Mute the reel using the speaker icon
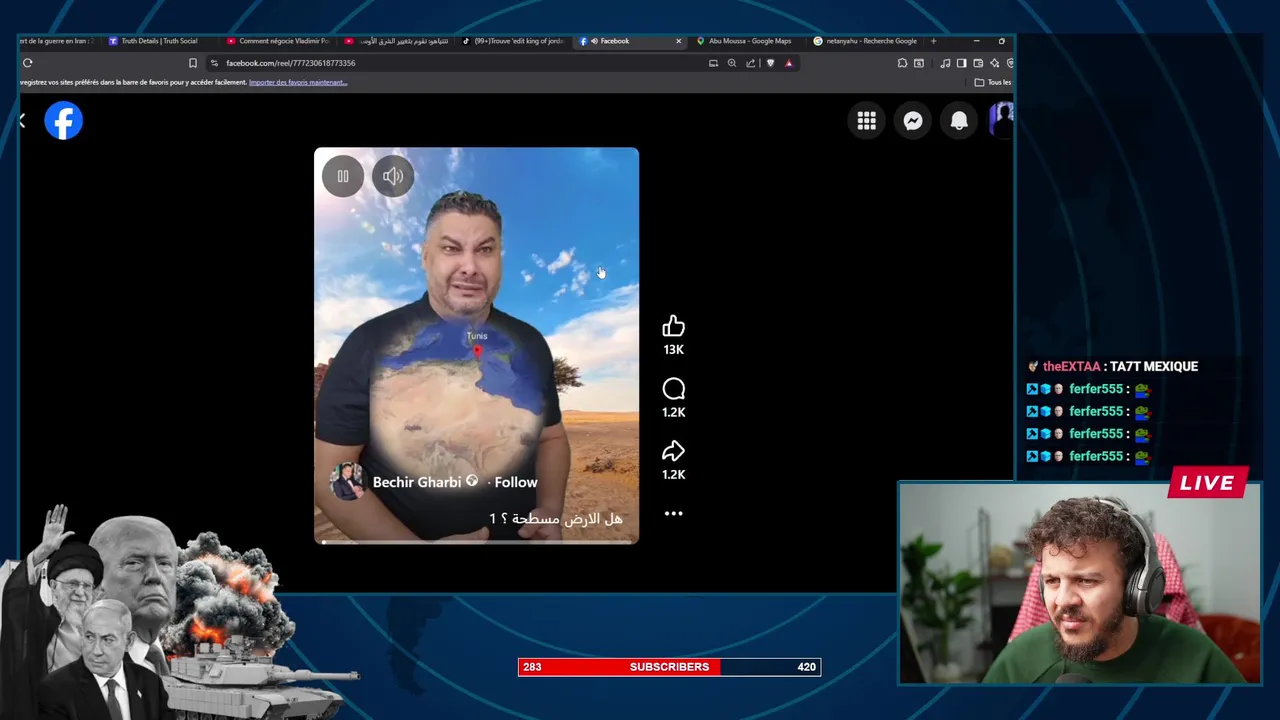Screen dimensions: 1280x720 pyautogui.click(x=393, y=176)
